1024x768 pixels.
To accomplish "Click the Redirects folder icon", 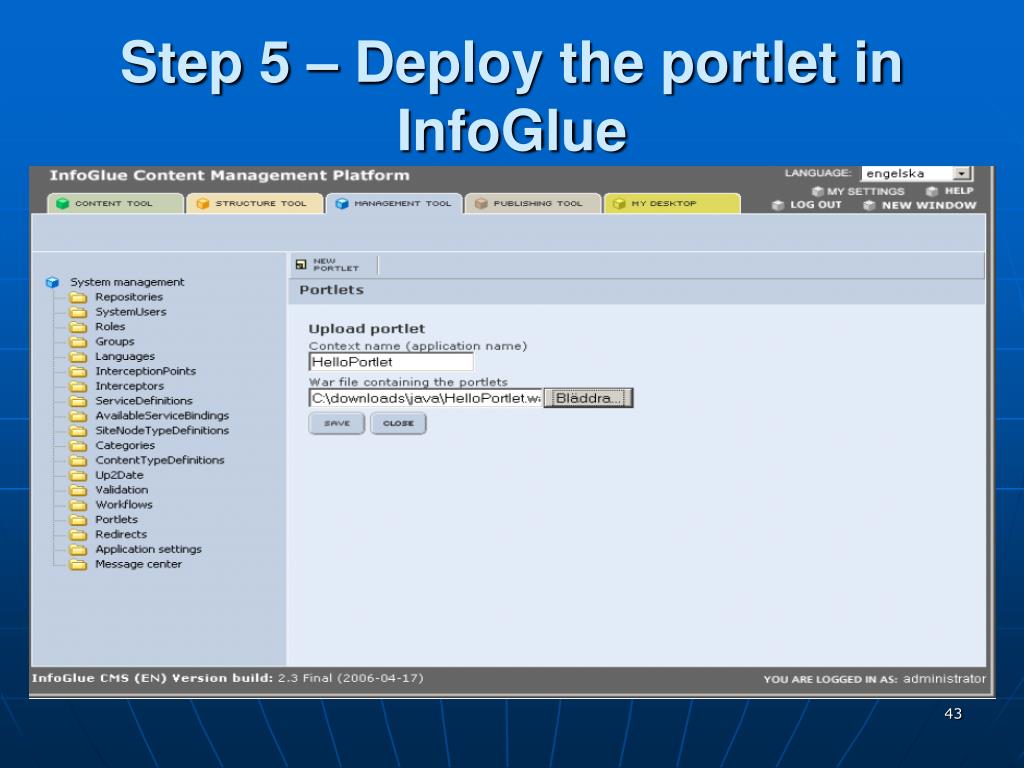I will (x=78, y=534).
